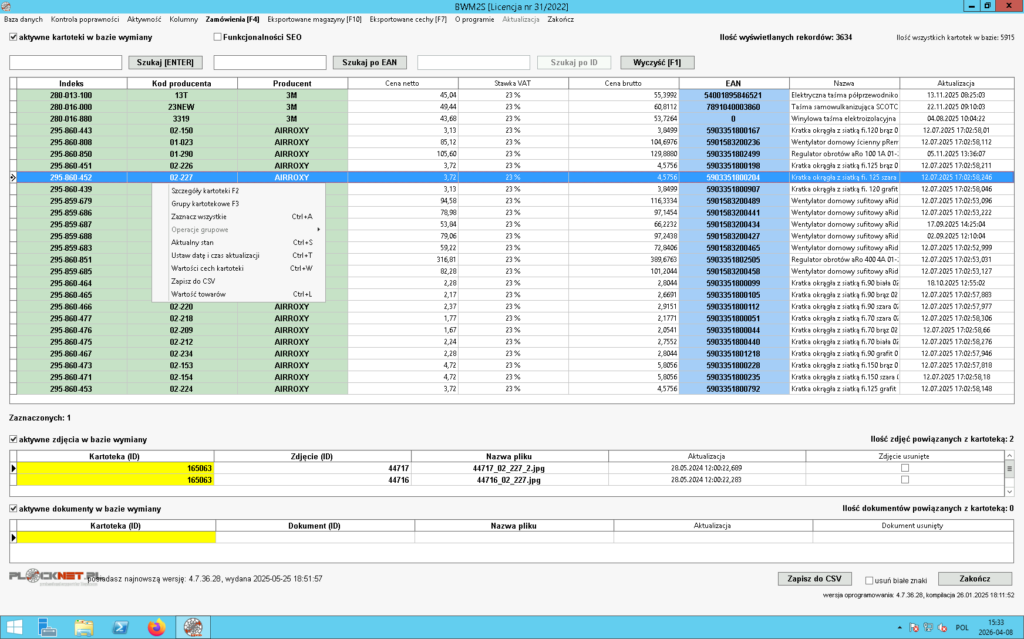
Task: Open PowerShell from the taskbar
Action: [x=119, y=627]
